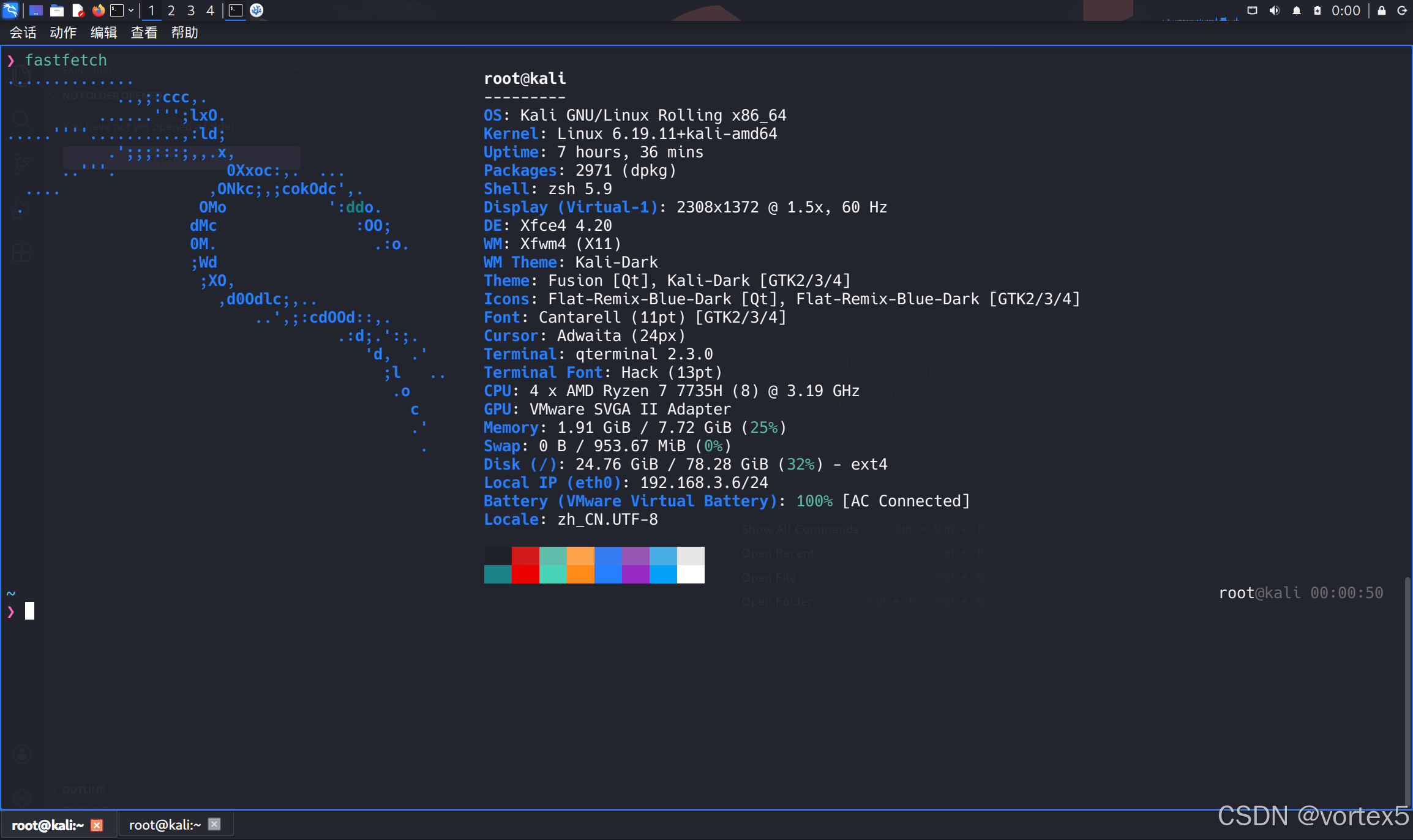Switch to workspace 3

(191, 10)
